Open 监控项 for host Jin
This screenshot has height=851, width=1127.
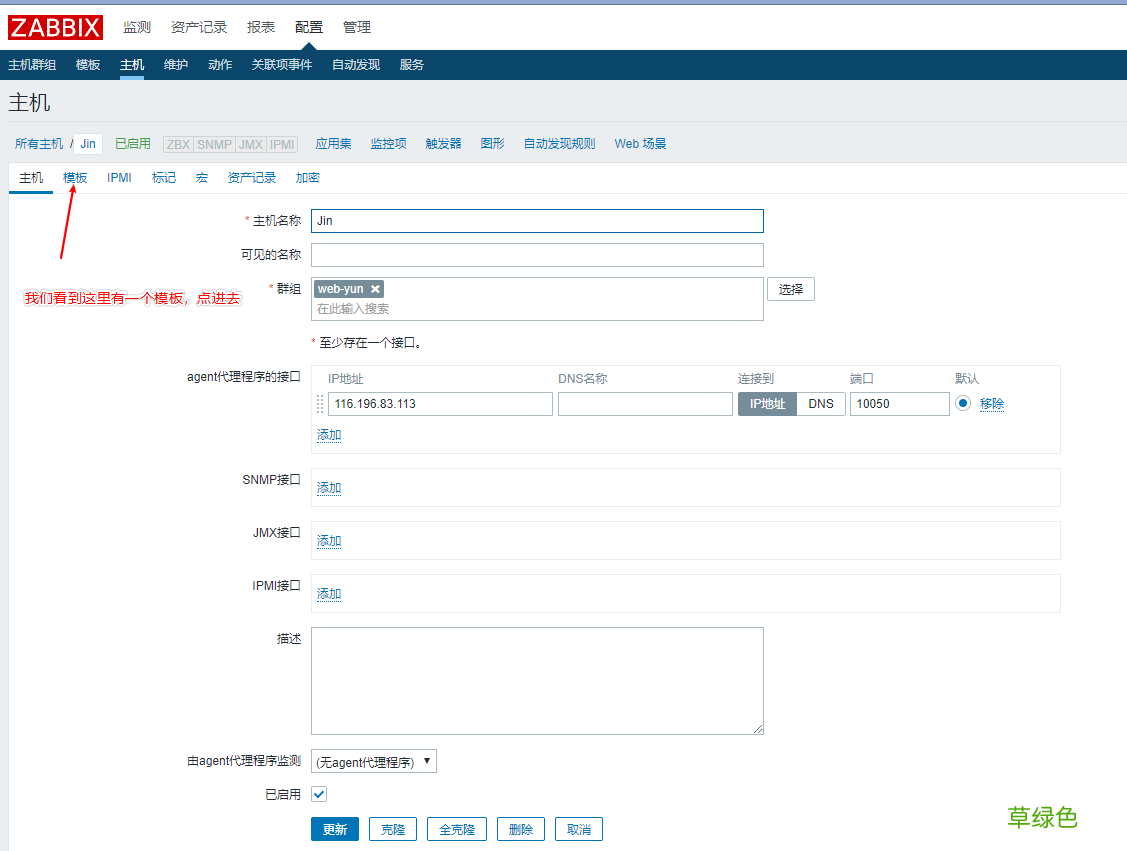pos(388,143)
